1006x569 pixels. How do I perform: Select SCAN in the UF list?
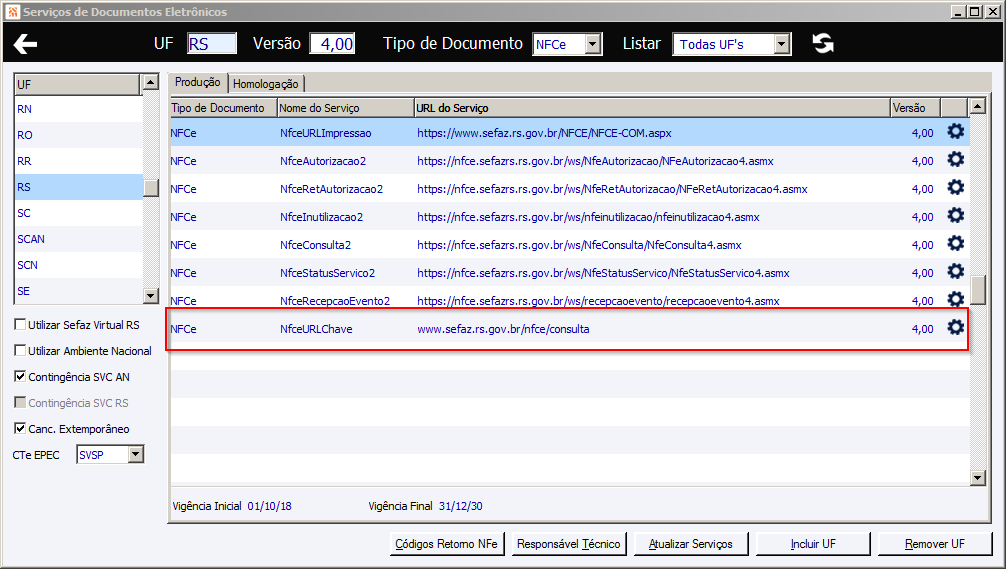tap(78, 239)
